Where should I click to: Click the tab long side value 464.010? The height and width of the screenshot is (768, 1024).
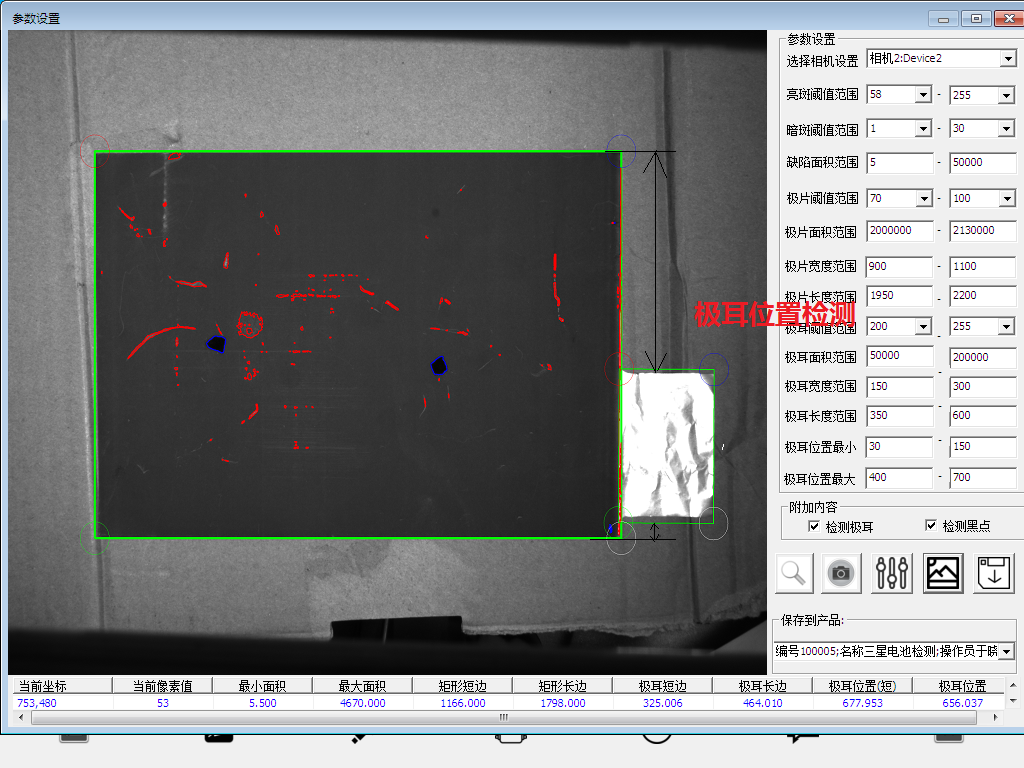pyautogui.click(x=762, y=703)
